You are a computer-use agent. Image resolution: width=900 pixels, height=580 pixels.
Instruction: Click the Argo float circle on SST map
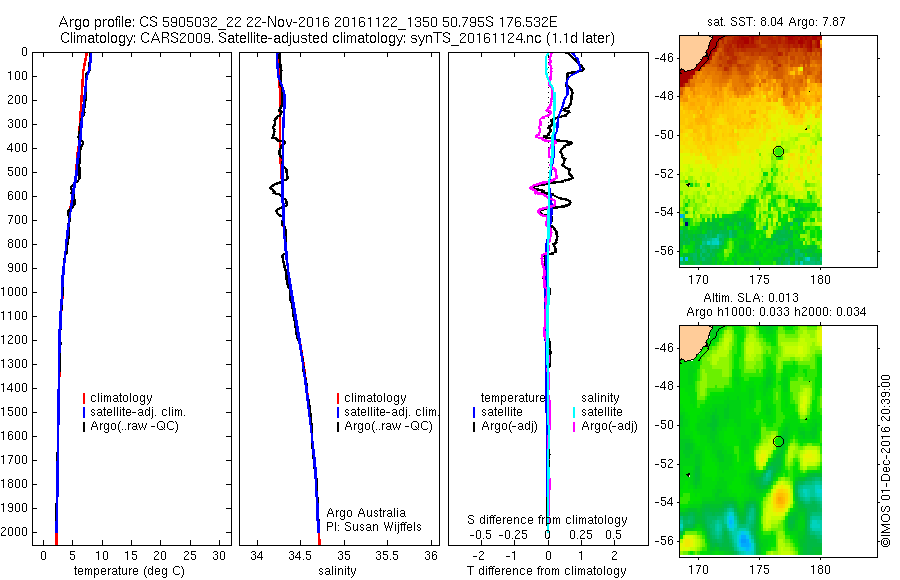[778, 152]
